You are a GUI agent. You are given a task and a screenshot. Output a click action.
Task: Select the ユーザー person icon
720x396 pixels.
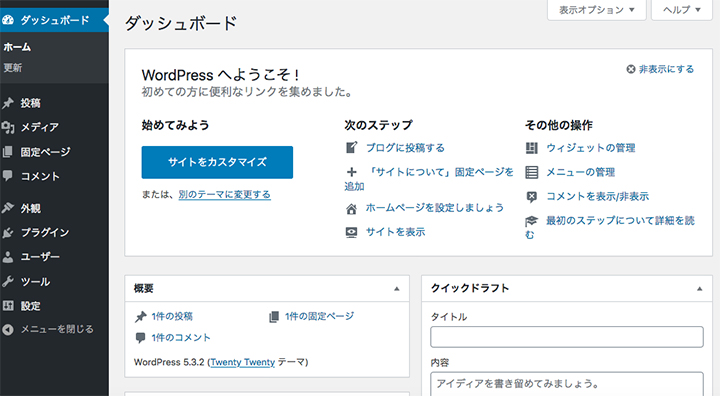(8, 257)
